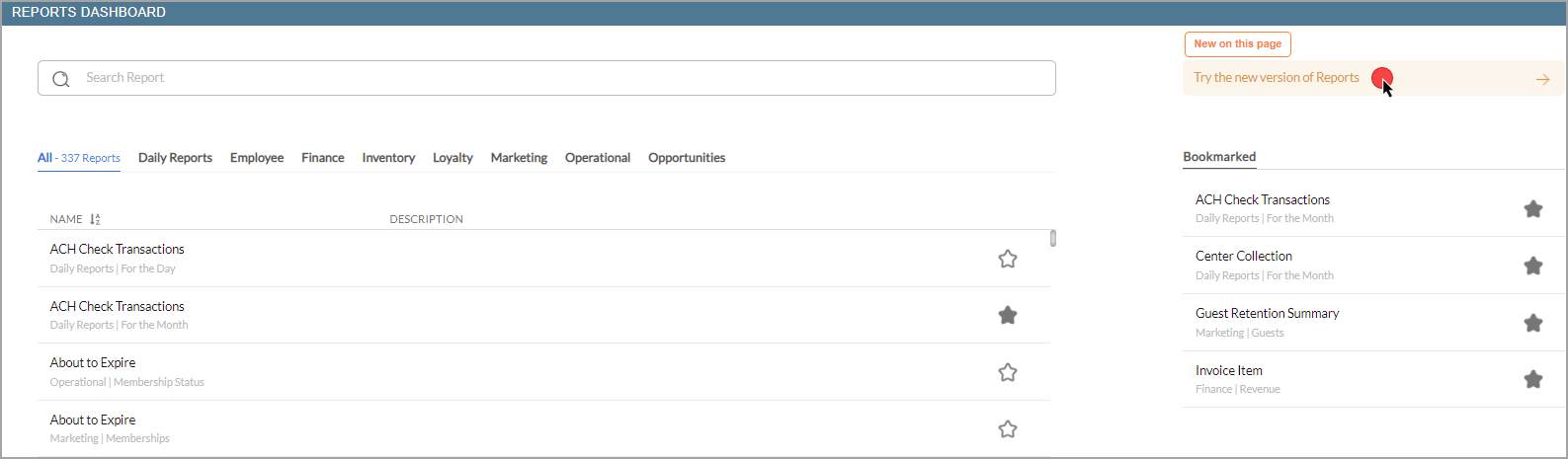The height and width of the screenshot is (459, 1568).
Task: Click the search magnifier icon
Action: 61,79
